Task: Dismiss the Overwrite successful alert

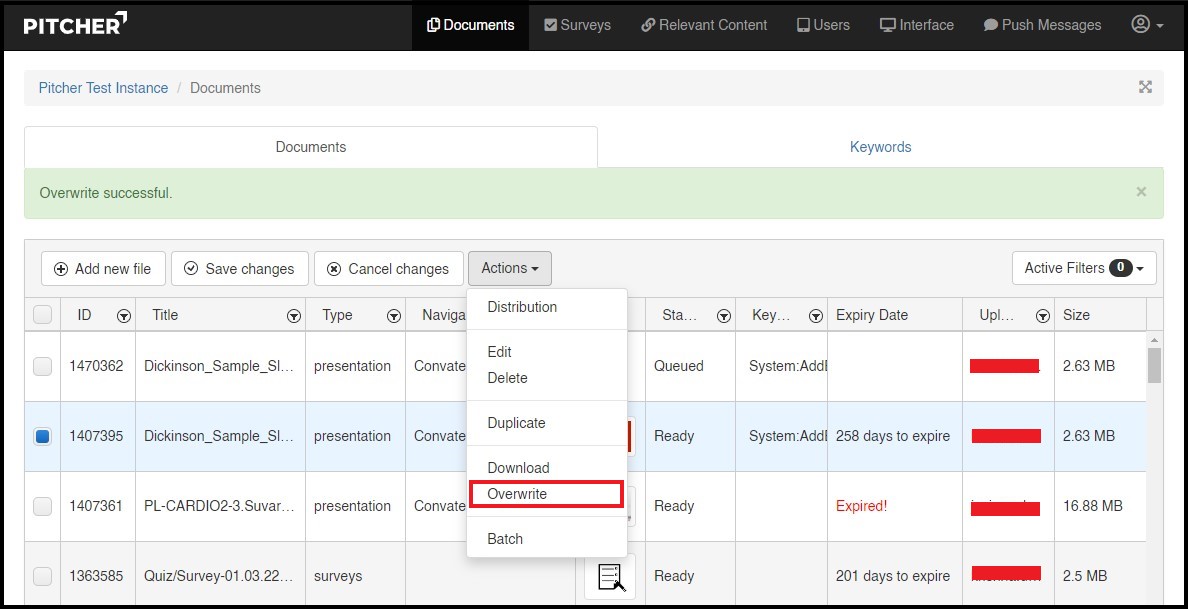Action: (1142, 191)
